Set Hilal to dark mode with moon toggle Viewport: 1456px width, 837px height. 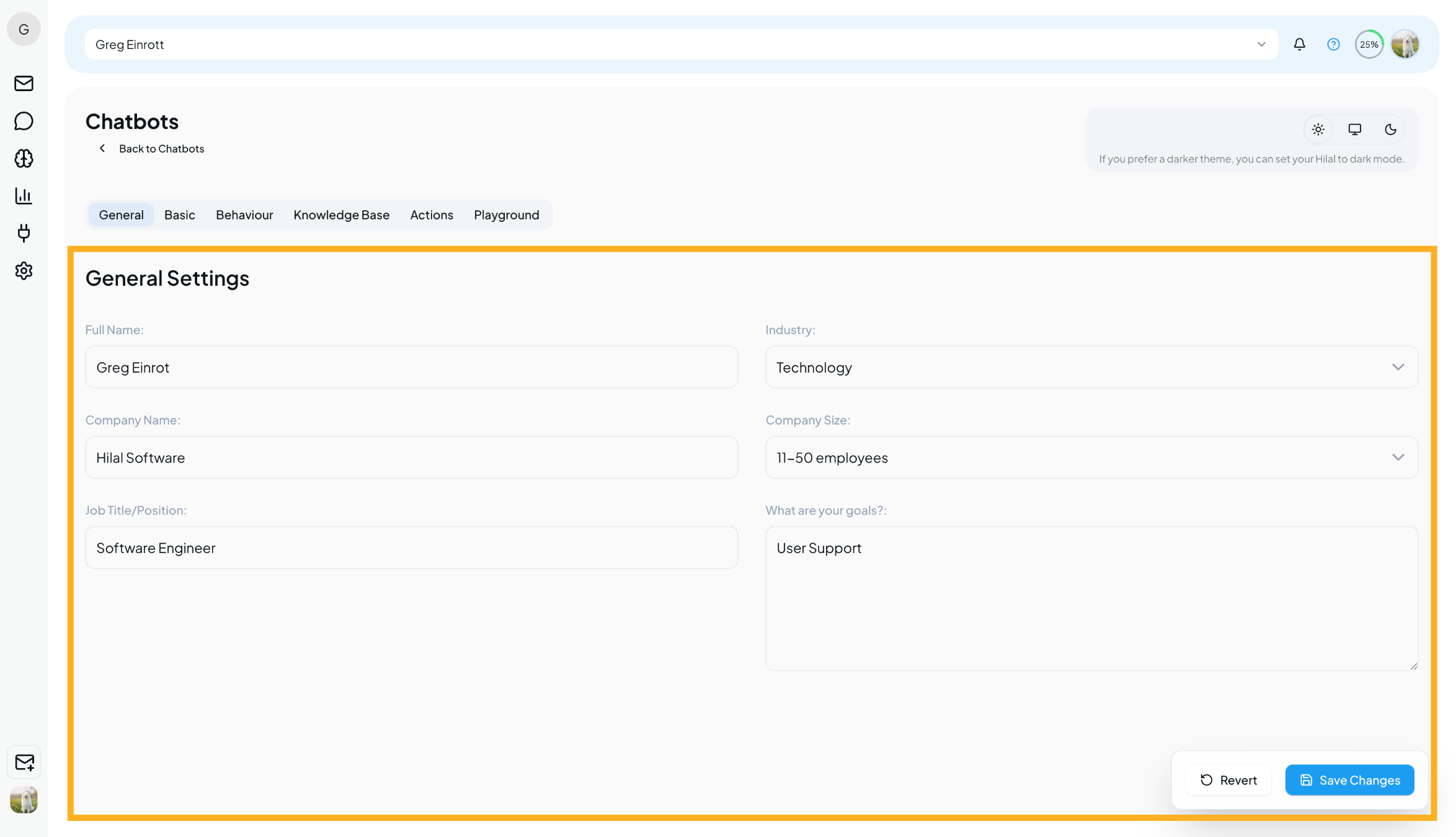1390,130
